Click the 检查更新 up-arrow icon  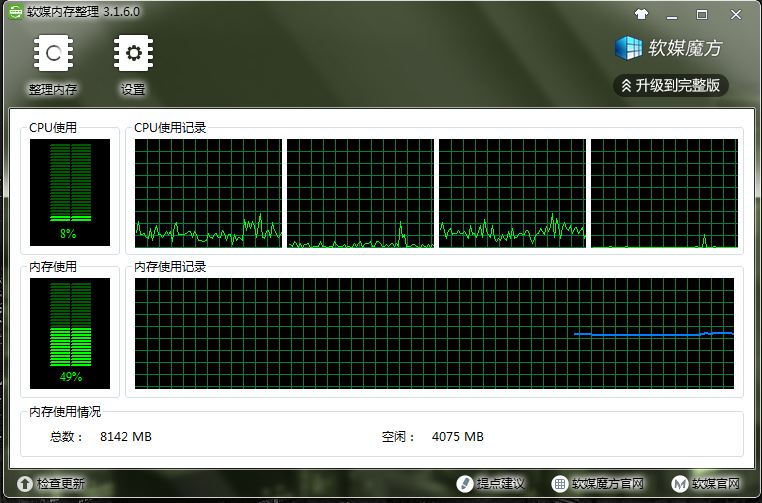[24, 484]
